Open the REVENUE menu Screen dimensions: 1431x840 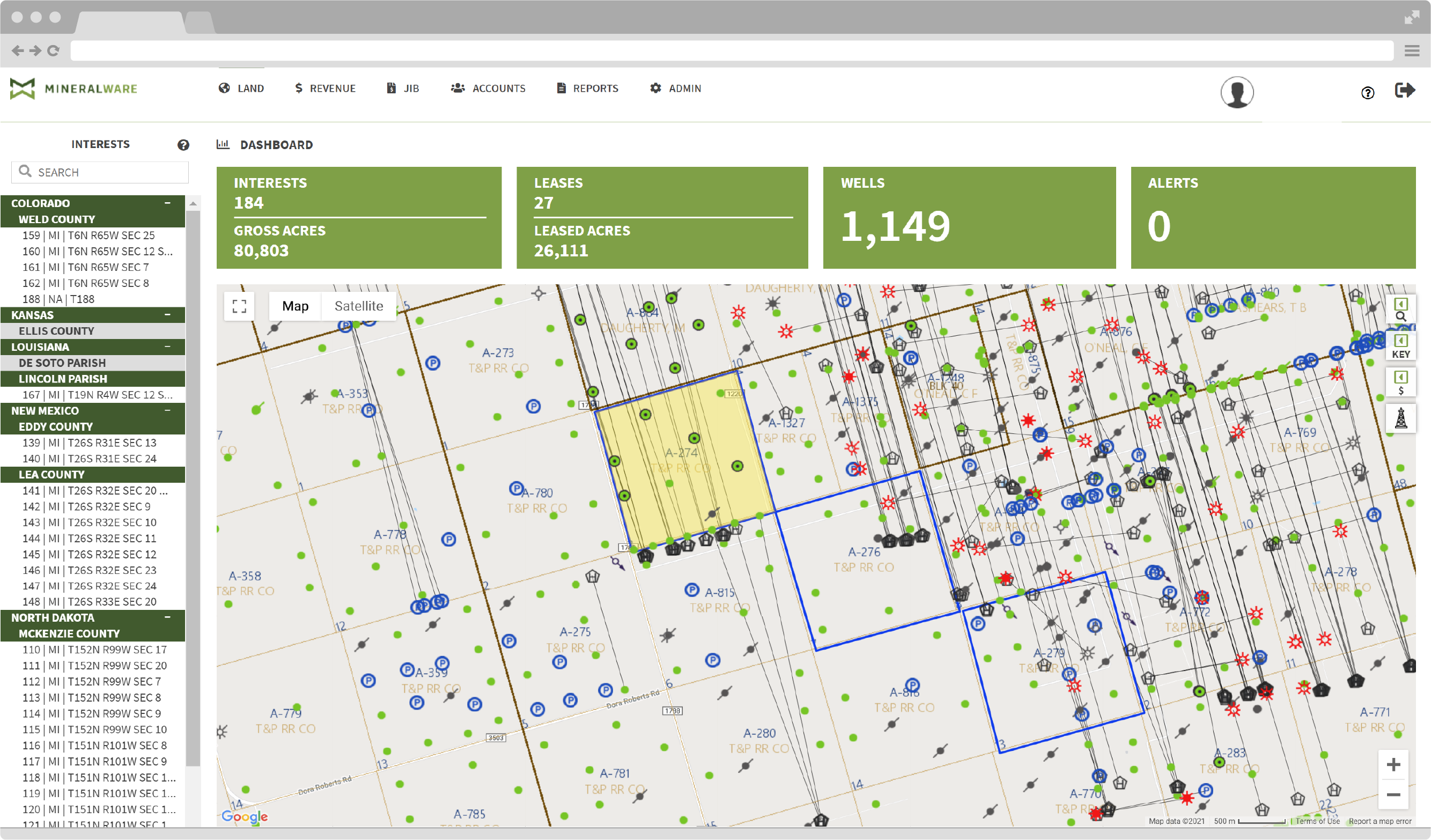(326, 88)
